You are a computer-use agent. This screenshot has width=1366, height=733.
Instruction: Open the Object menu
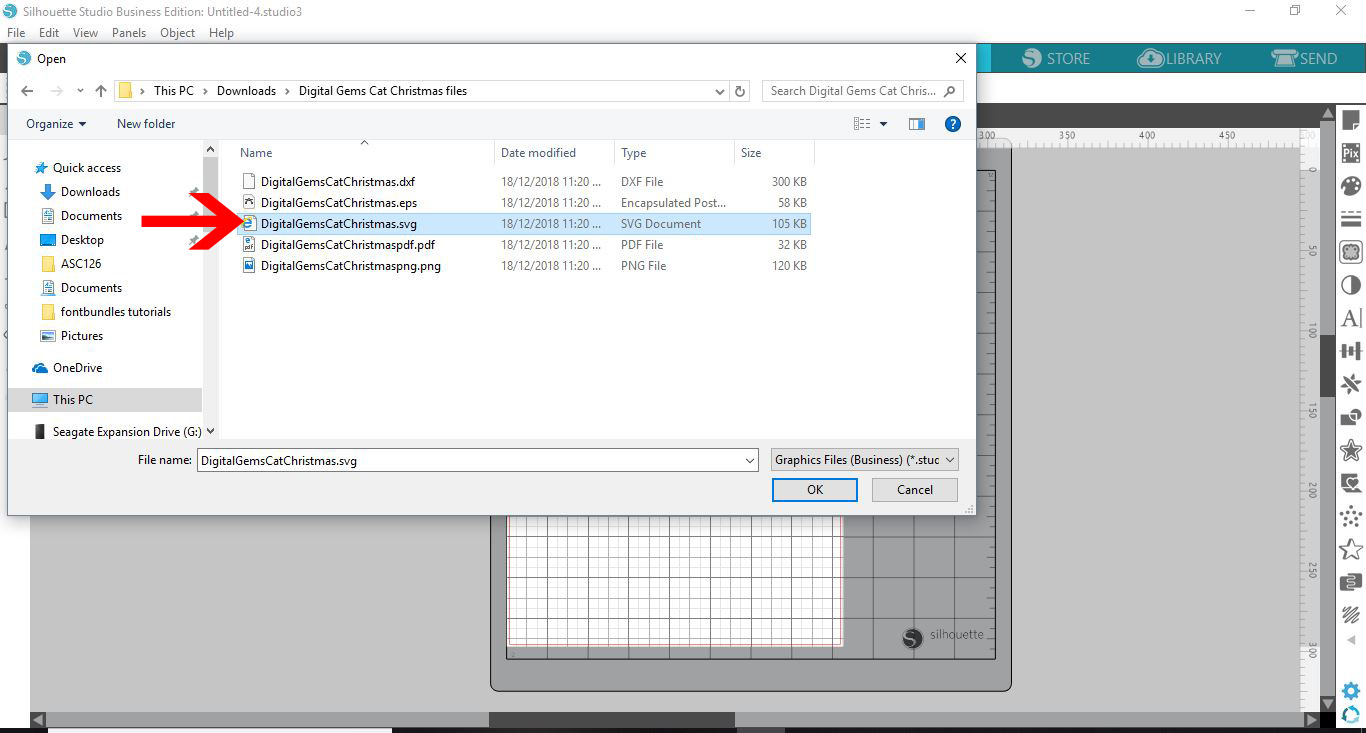coord(178,33)
